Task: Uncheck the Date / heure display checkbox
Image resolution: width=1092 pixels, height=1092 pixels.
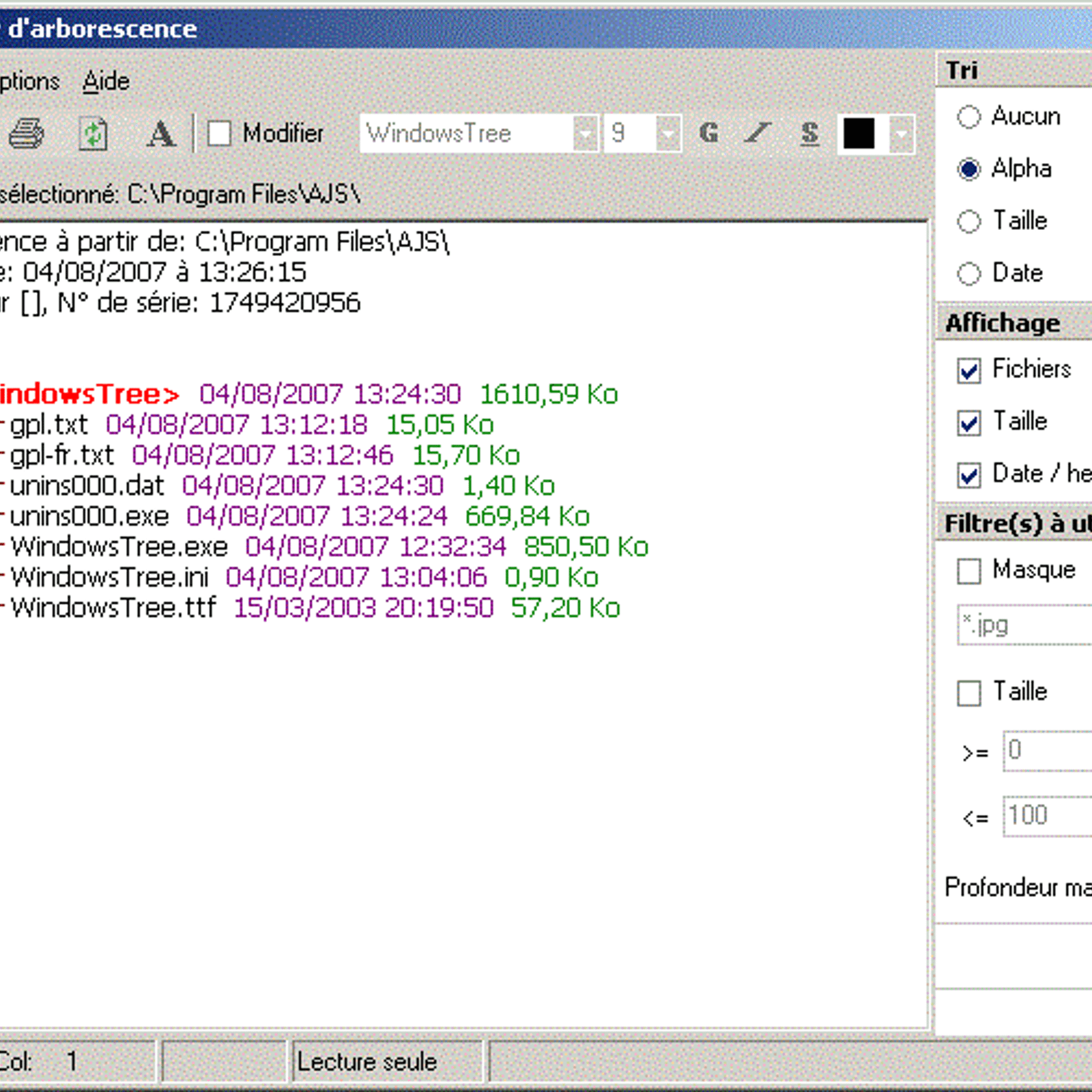Action: click(x=969, y=475)
